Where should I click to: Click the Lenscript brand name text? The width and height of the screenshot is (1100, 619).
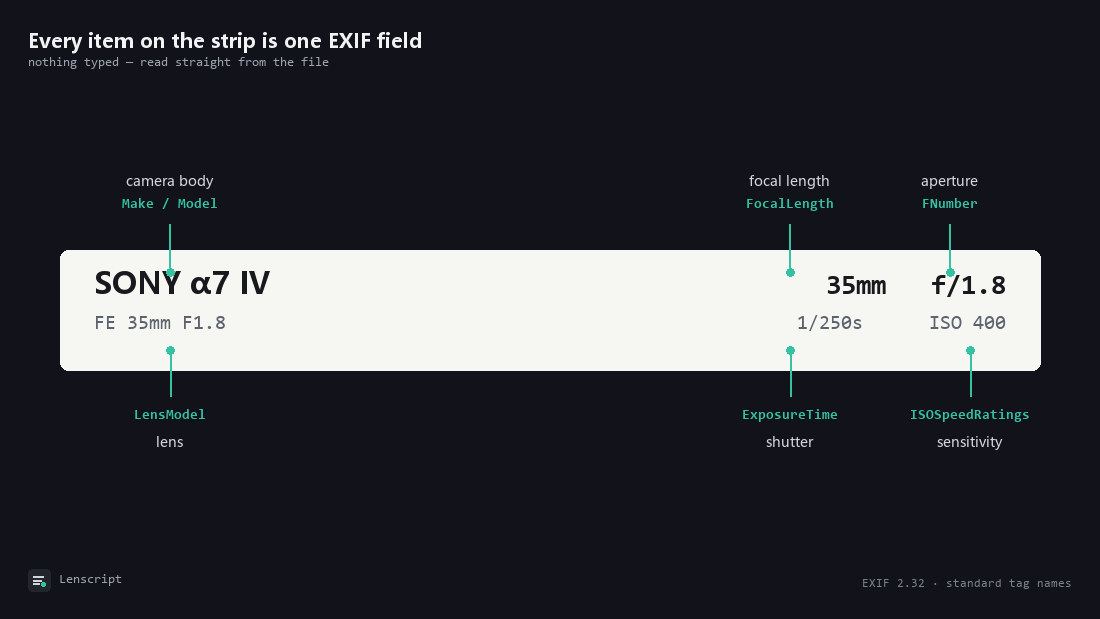coord(90,579)
